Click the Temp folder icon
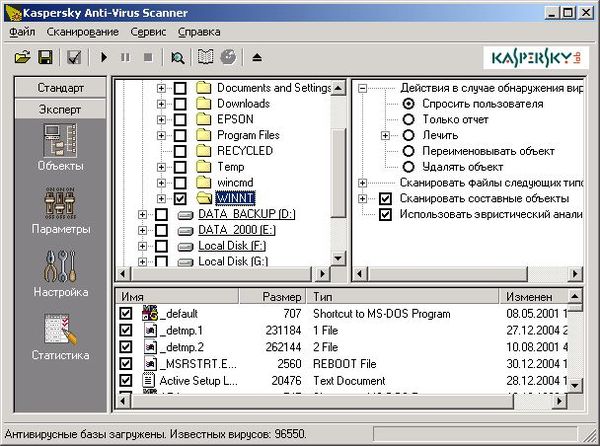600x446 pixels. [x=204, y=167]
